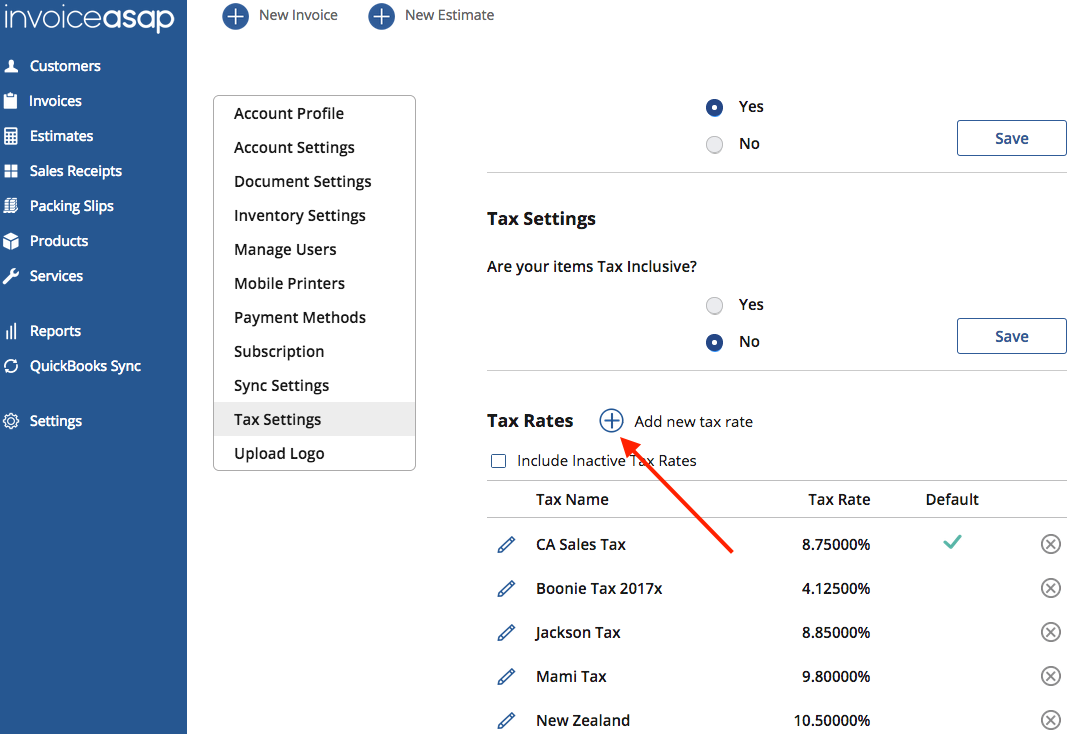Click the New Invoice plus icon
This screenshot has height=734, width=1072.
click(x=235, y=16)
